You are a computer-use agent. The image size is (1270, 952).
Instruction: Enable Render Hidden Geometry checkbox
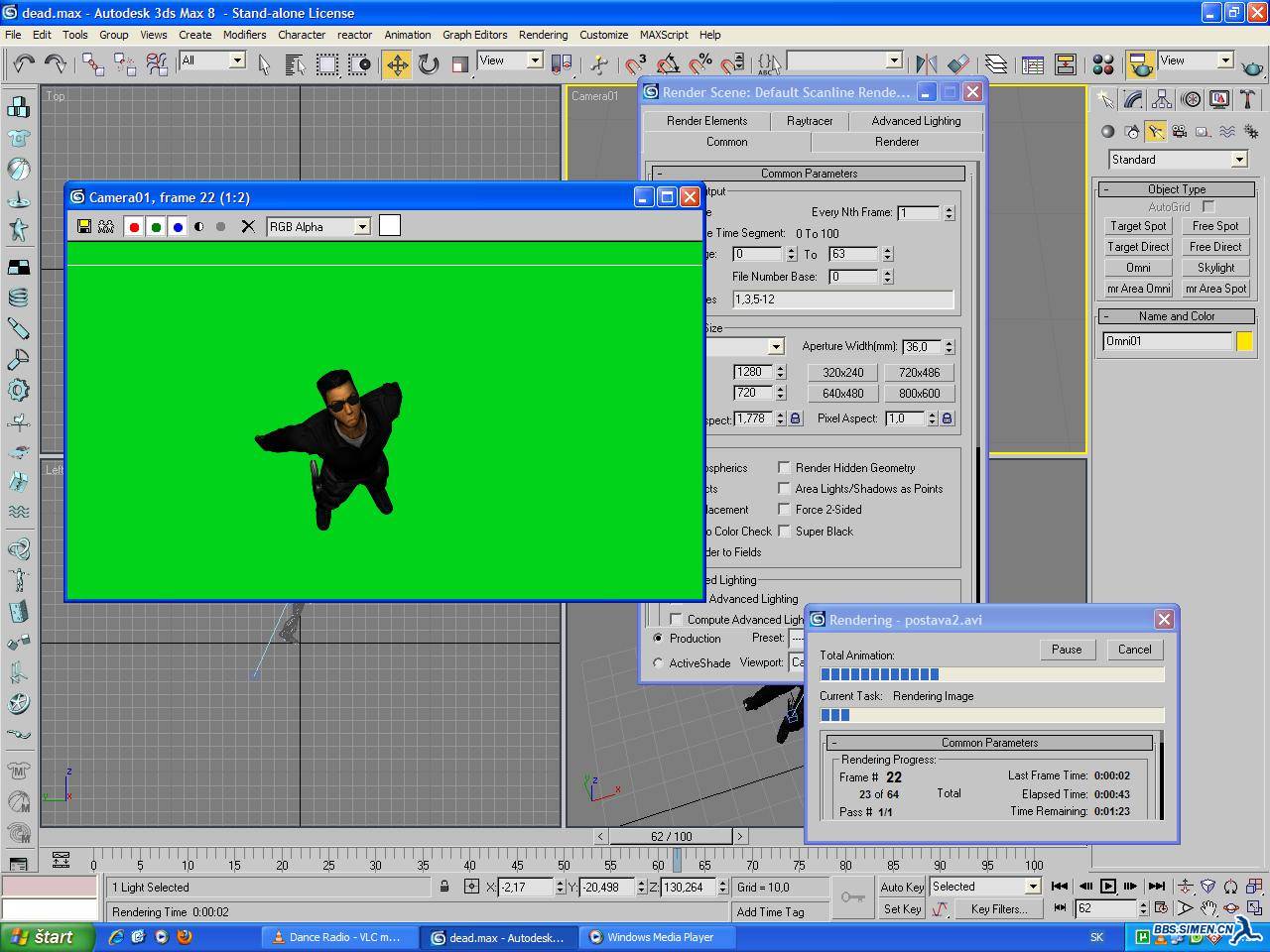click(784, 467)
